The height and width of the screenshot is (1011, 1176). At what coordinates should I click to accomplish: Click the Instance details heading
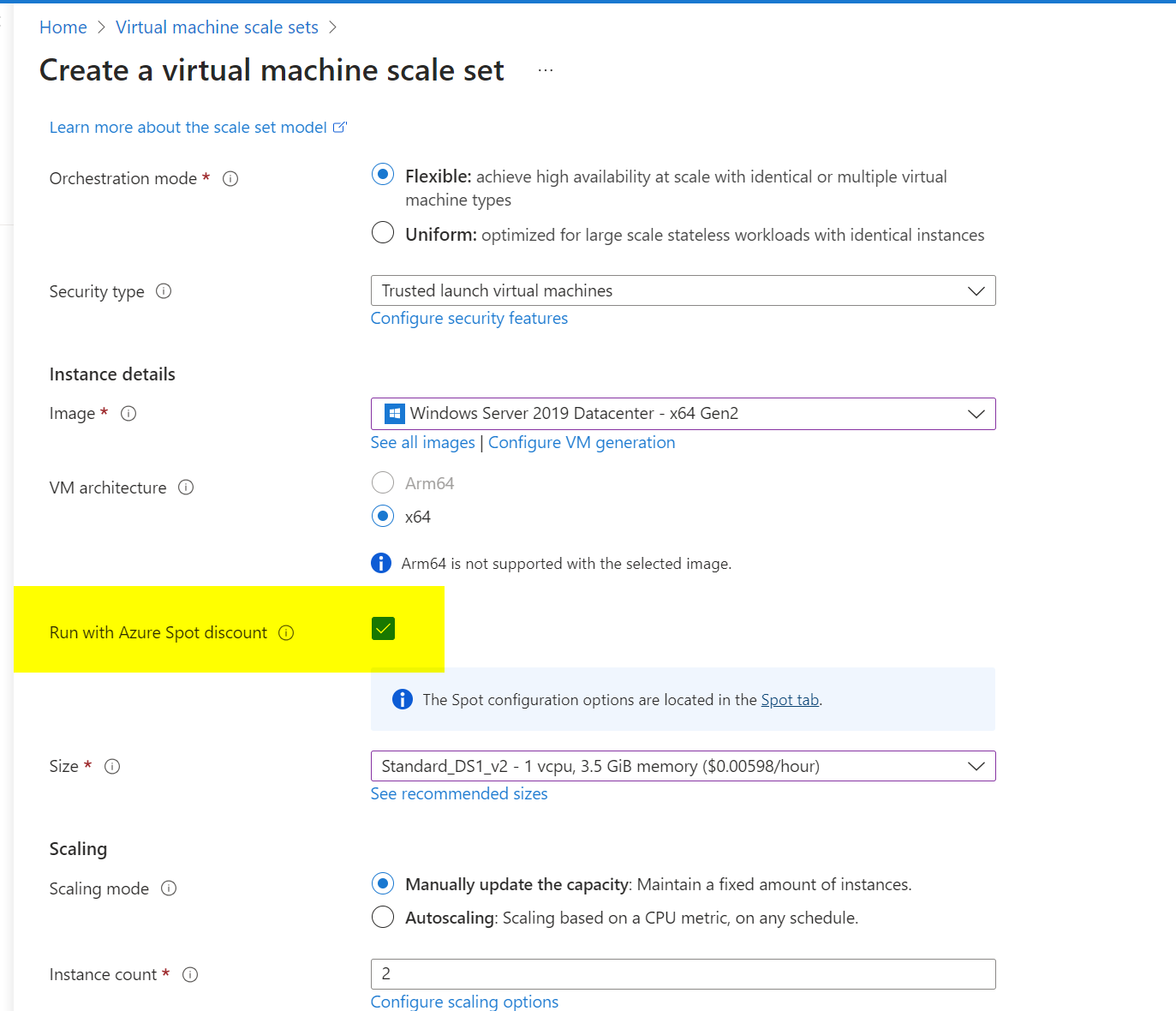pyautogui.click(x=112, y=374)
